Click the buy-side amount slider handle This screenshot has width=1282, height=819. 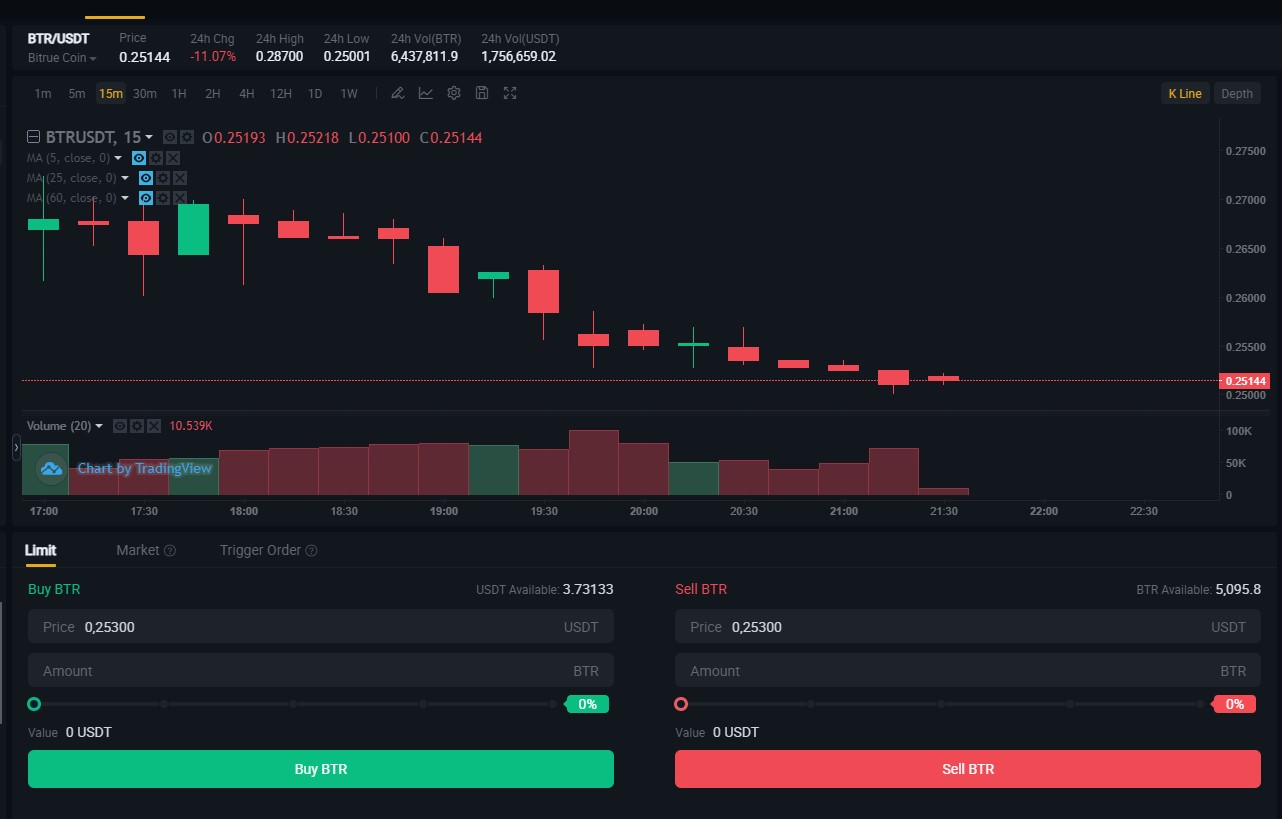click(34, 704)
